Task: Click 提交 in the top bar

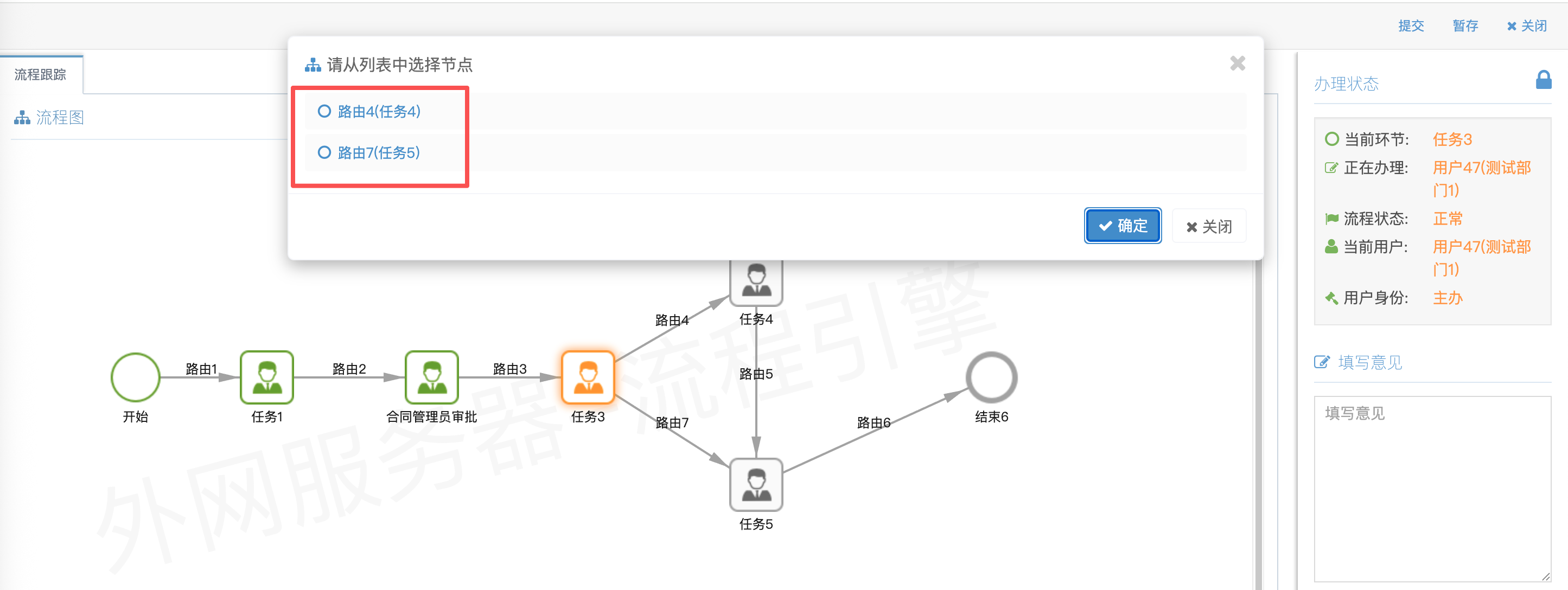Action: [1411, 25]
